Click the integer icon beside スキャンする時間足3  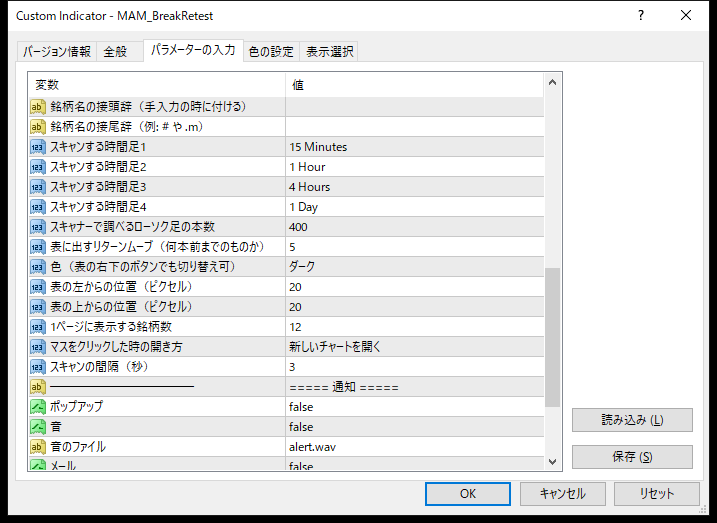point(38,187)
